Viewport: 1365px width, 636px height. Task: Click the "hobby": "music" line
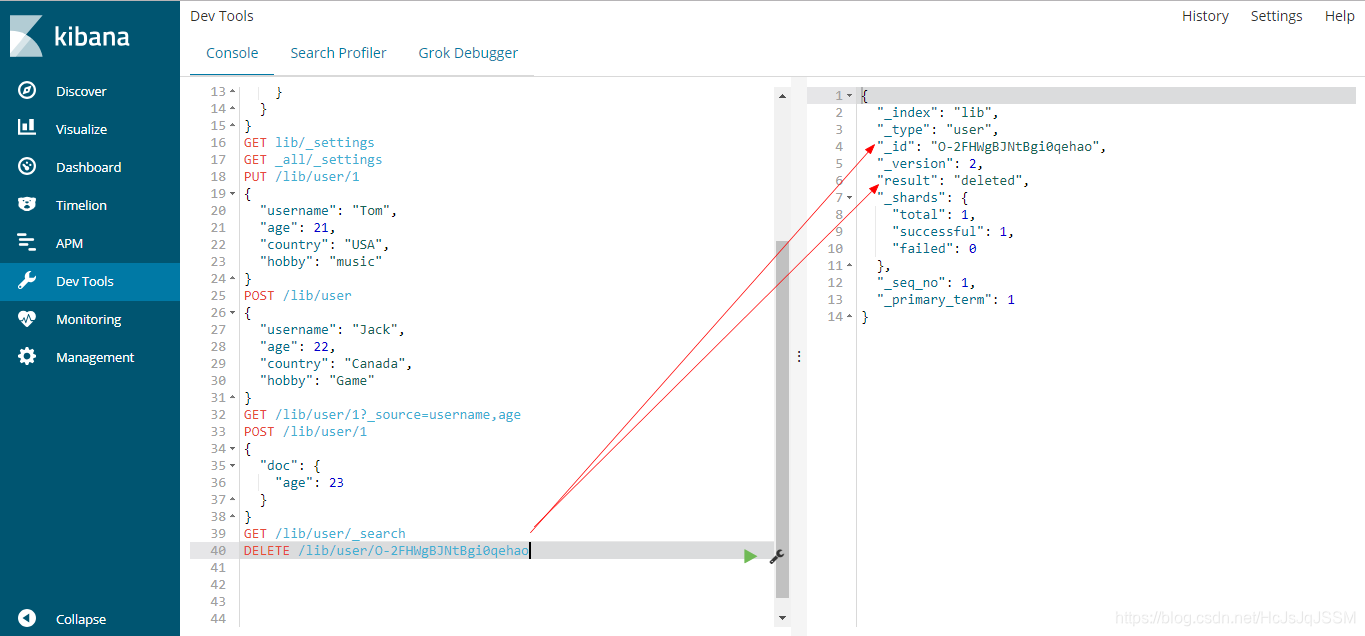pyautogui.click(x=321, y=262)
